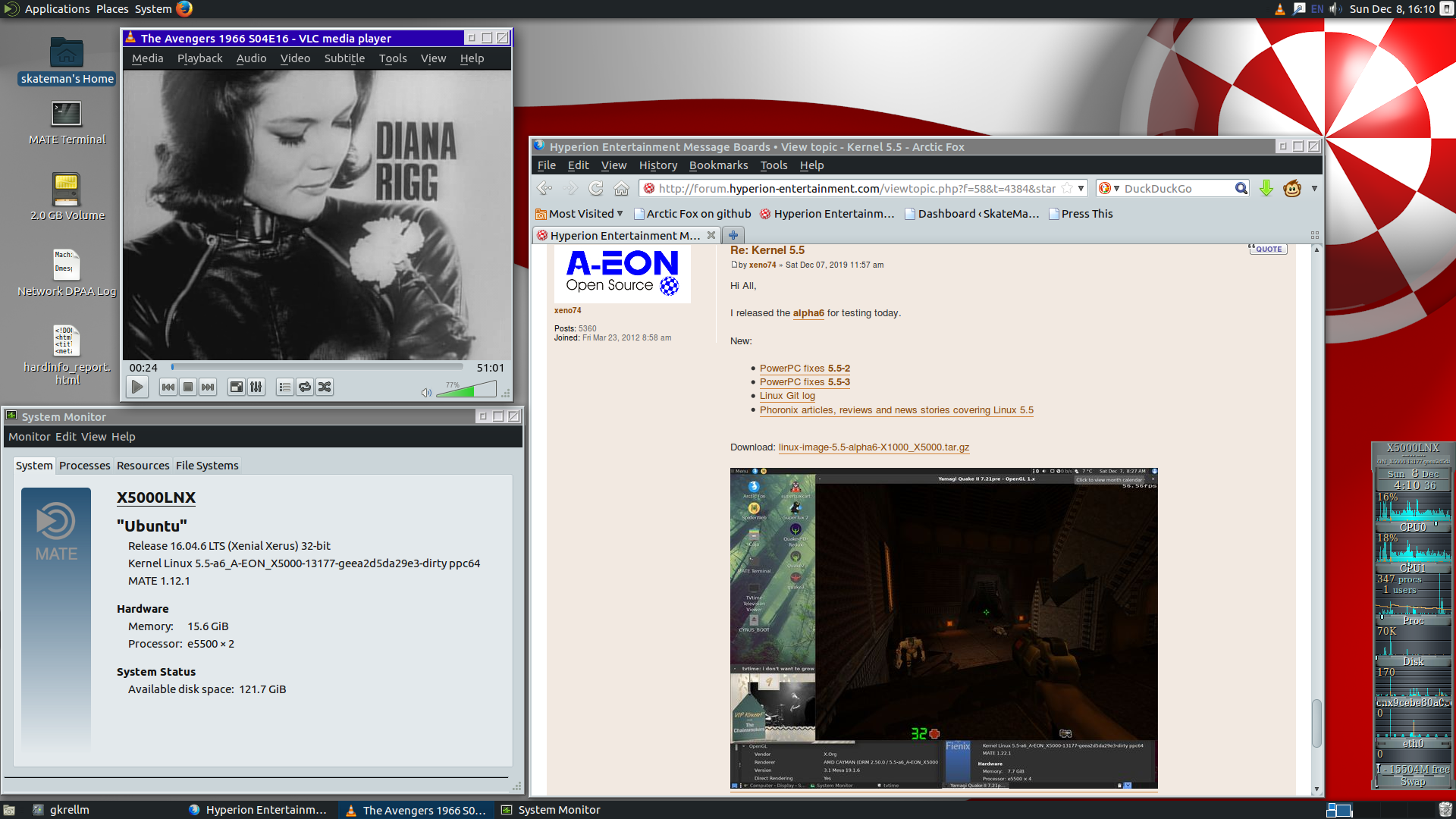
Task: Open the 2.0 GB Volume icon
Action: pos(67,197)
